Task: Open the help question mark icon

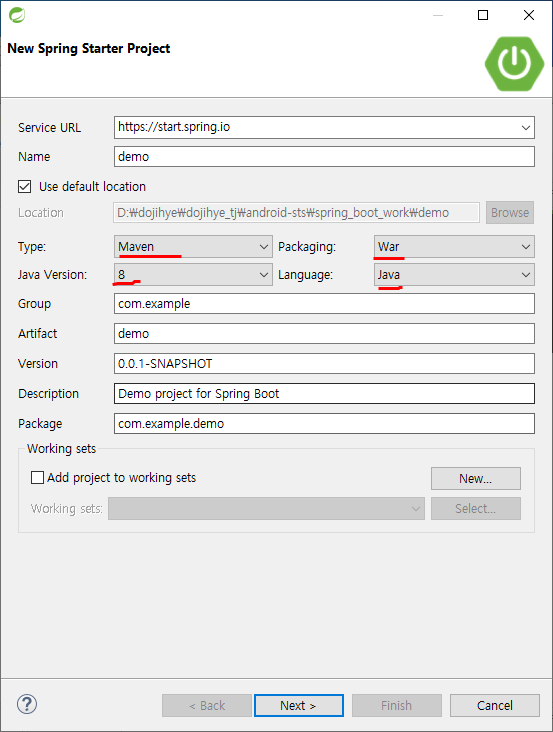Action: coord(27,704)
